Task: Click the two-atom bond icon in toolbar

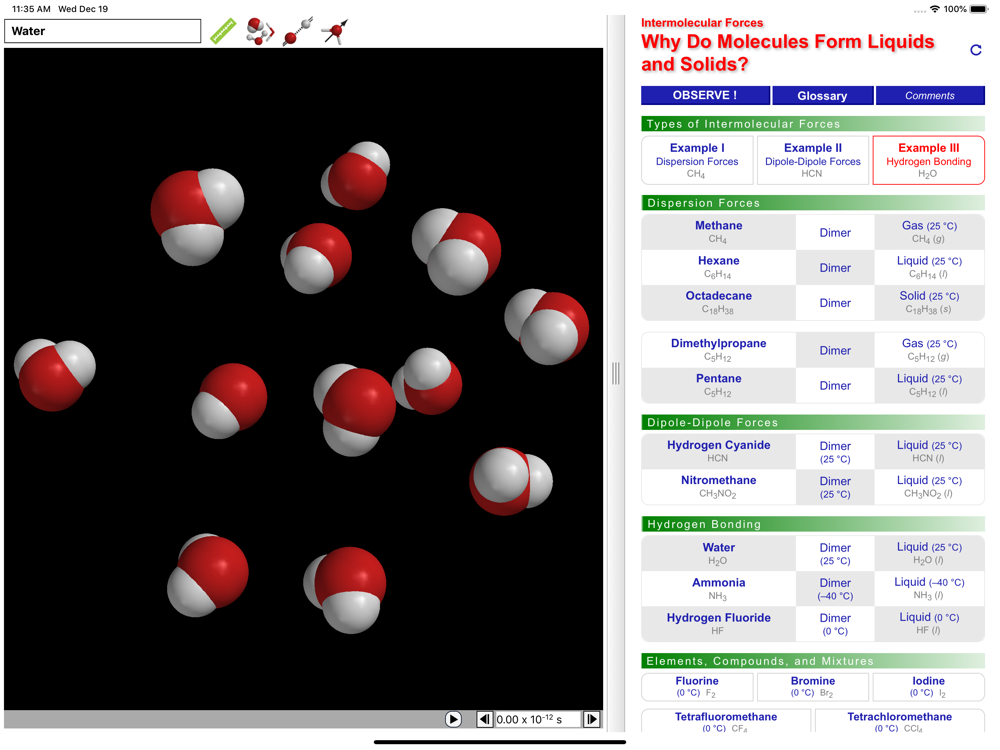Action: tap(298, 31)
